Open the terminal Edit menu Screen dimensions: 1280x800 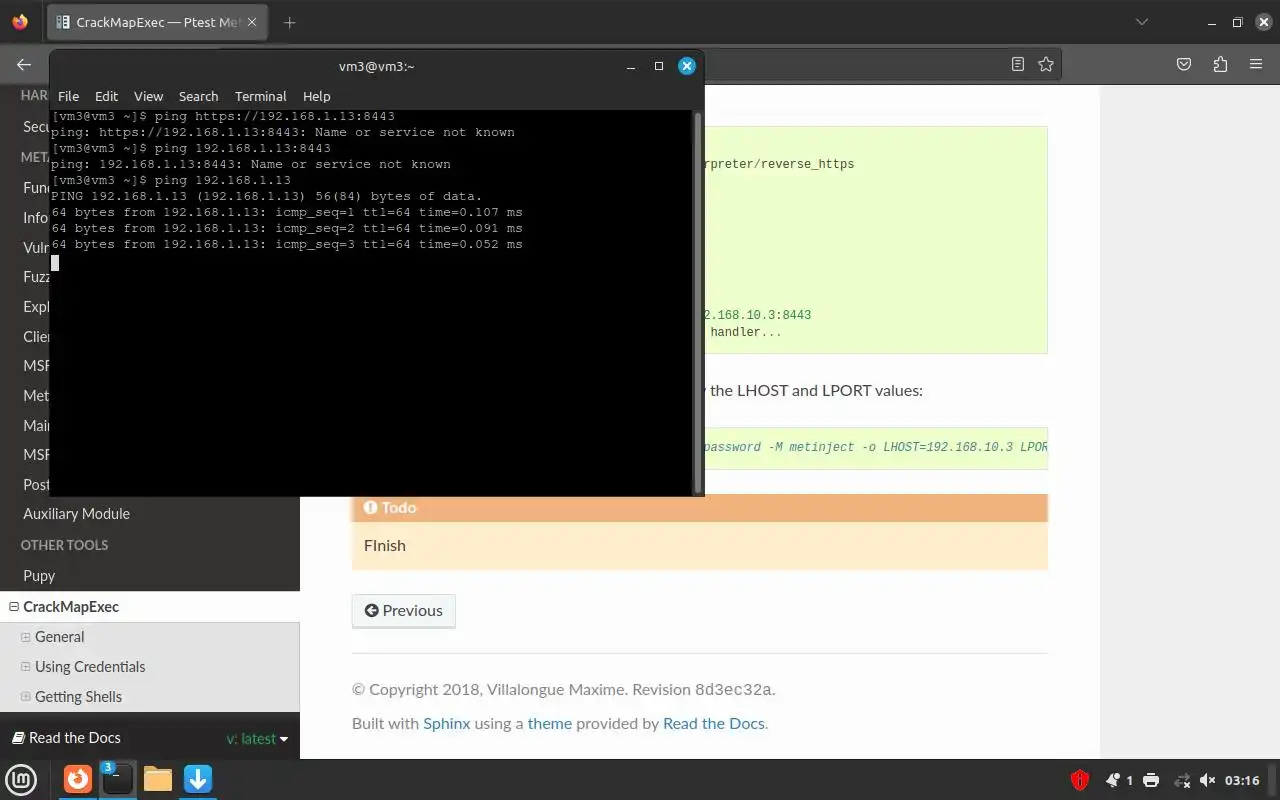coord(106,96)
